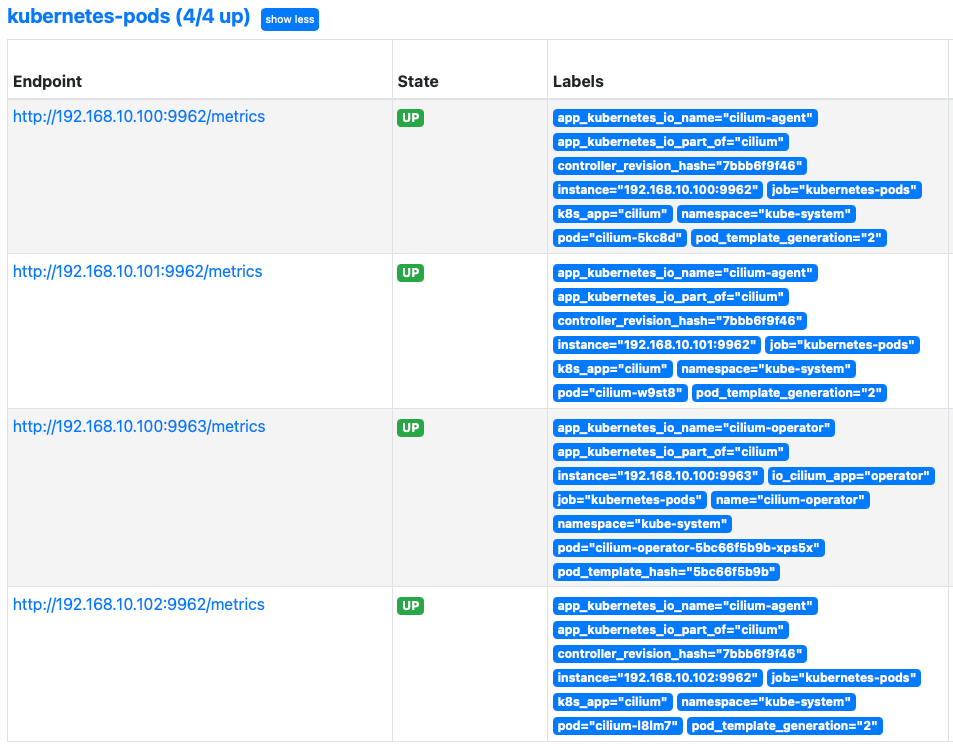Click the io_cilium_app="operator" label
953x752 pixels.
tap(851, 476)
